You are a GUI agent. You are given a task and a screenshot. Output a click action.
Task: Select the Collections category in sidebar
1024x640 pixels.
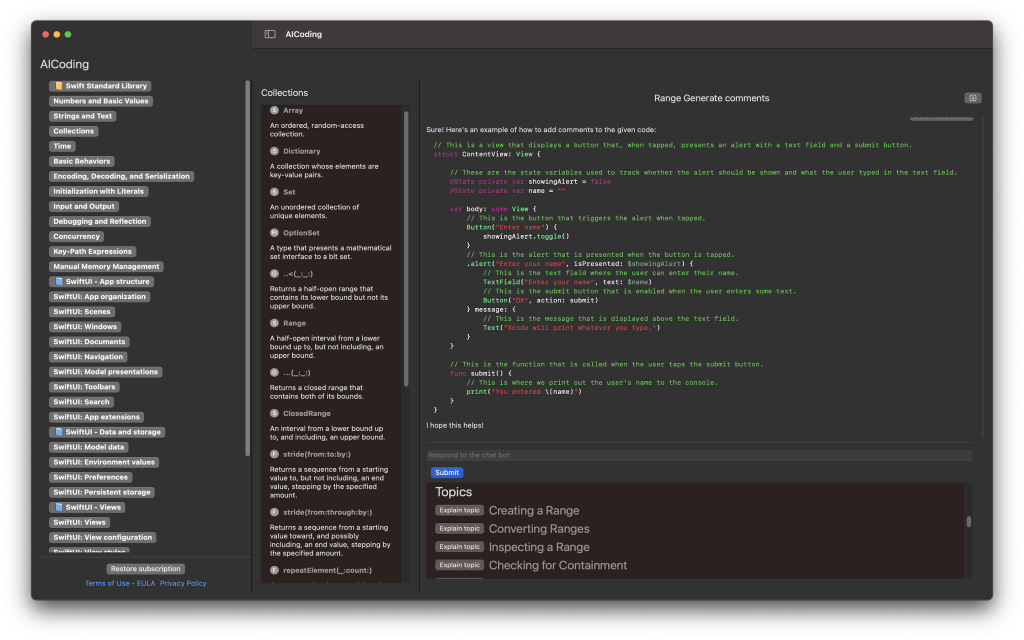point(74,131)
